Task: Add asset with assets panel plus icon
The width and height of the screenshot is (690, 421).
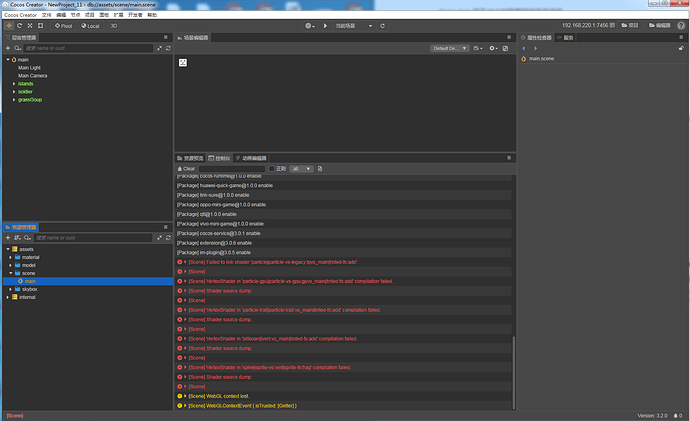Action: point(8,238)
